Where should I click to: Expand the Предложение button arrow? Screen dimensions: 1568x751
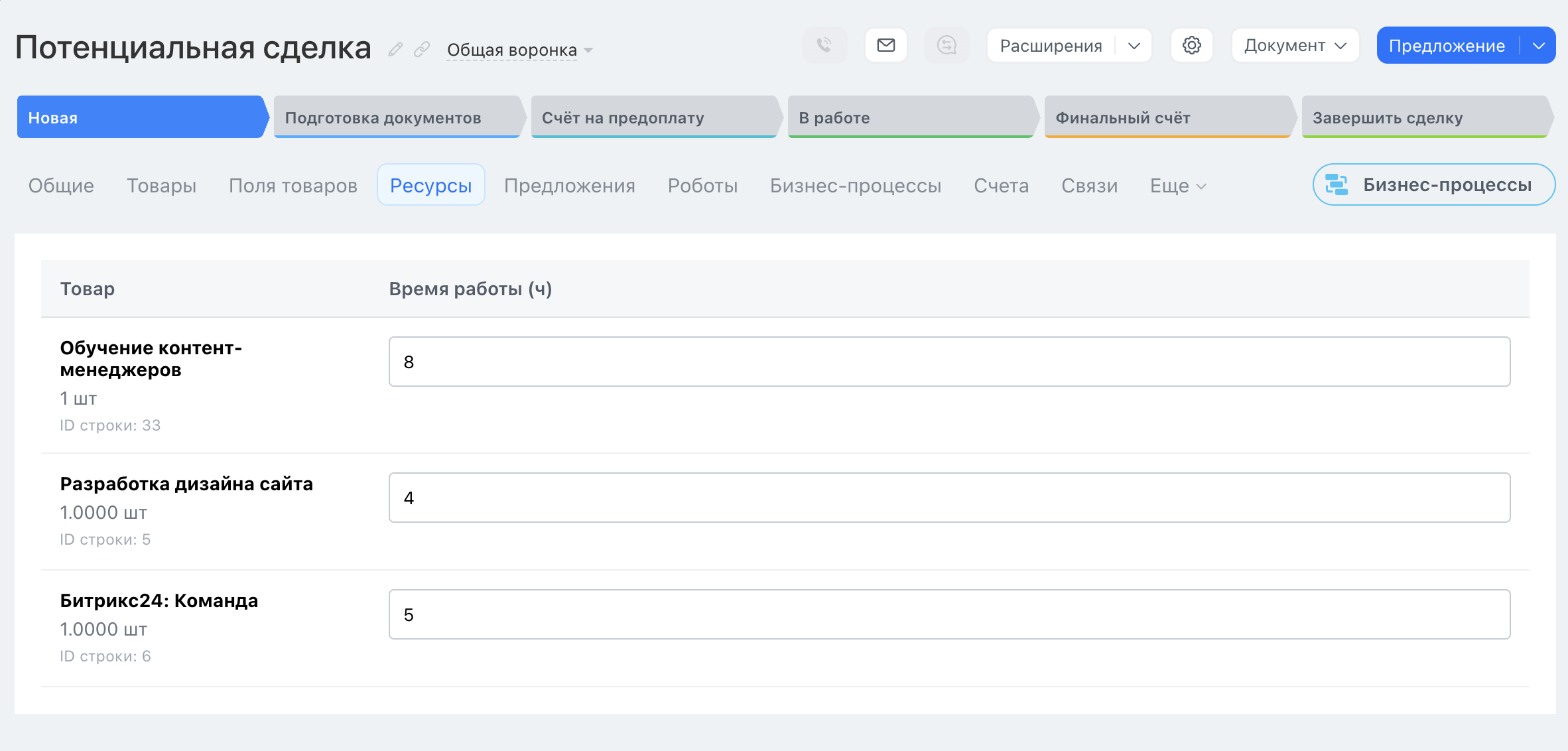click(x=1539, y=46)
